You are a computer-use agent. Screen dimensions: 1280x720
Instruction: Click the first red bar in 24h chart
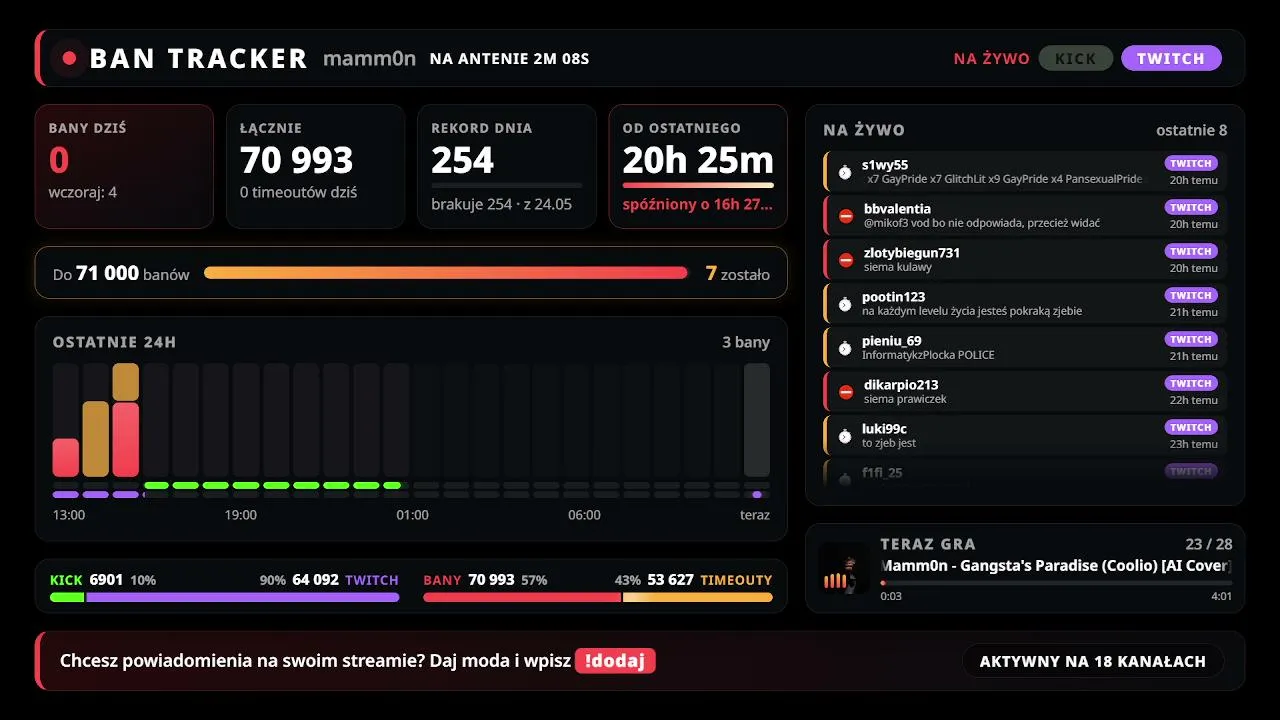pyautogui.click(x=65, y=457)
